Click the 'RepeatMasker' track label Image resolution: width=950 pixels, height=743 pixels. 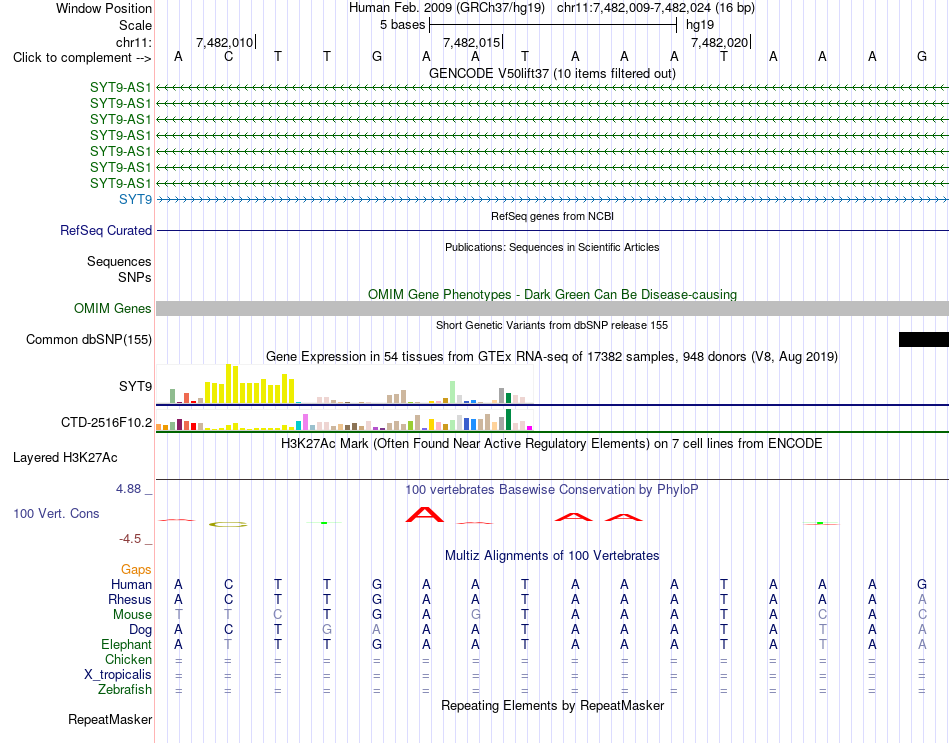(x=110, y=719)
